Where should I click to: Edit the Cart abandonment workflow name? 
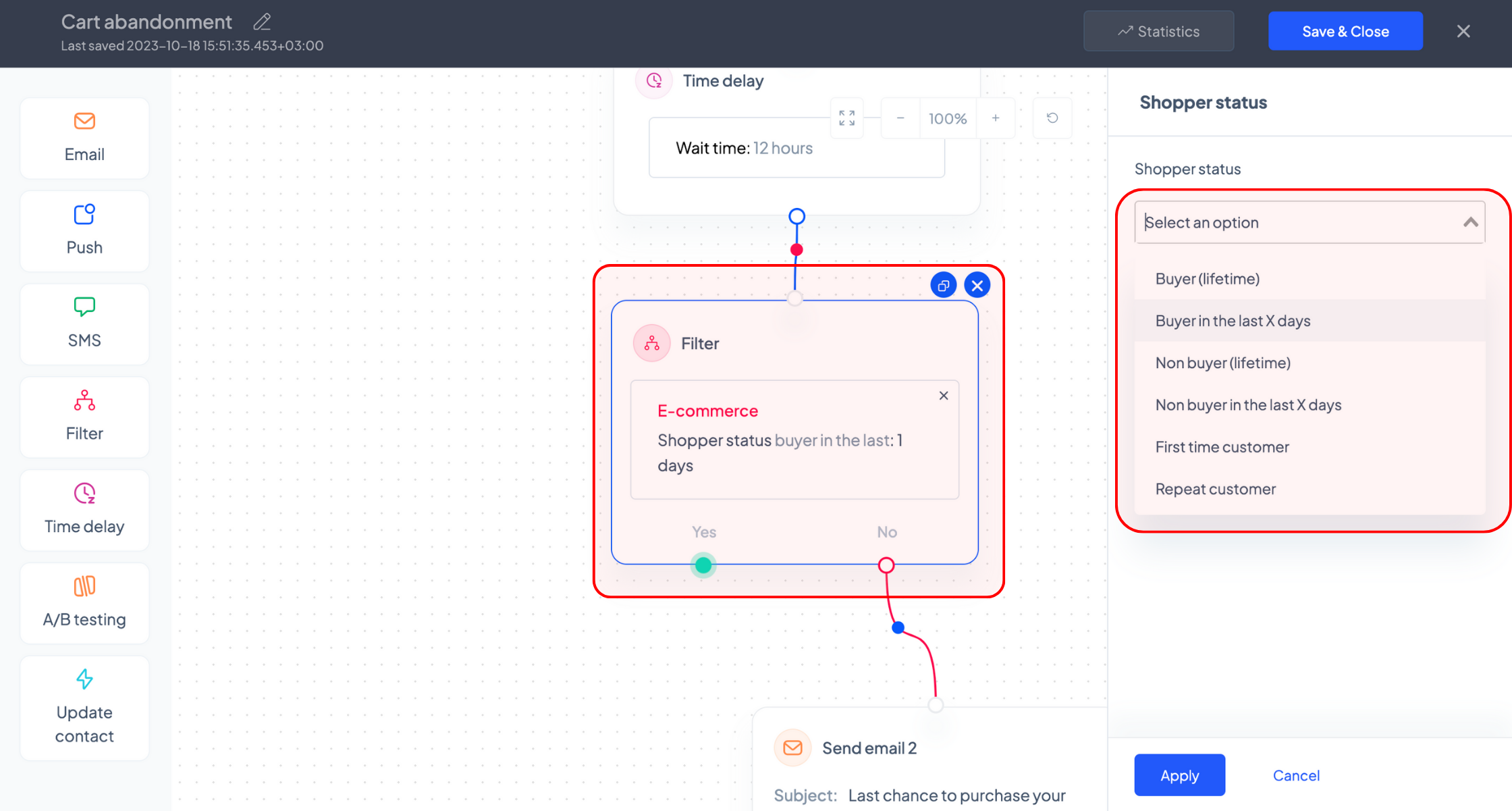[262, 22]
